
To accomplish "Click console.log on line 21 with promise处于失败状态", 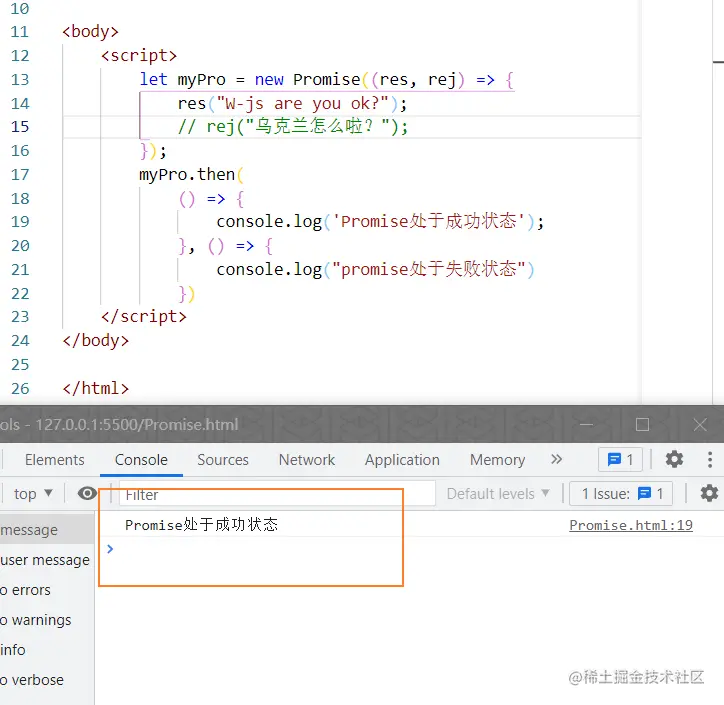I will 375,269.
